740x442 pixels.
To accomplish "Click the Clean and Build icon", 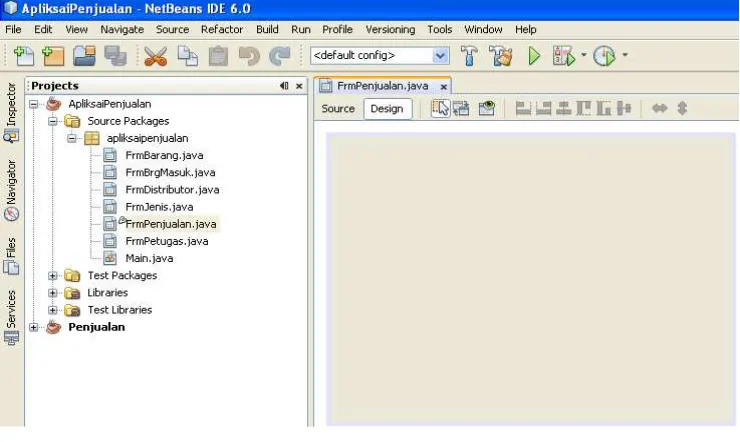I will tap(501, 56).
